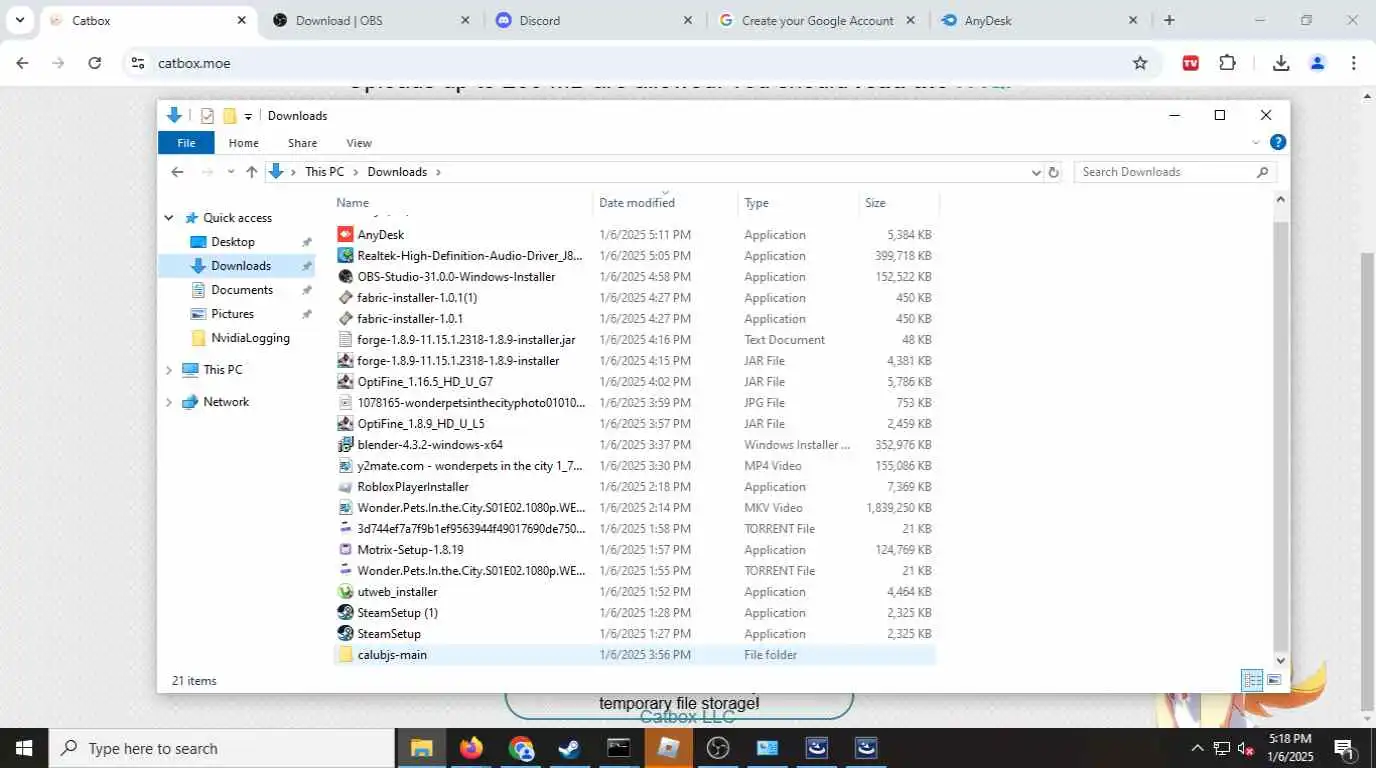Click the Explorer help question mark icon
Image resolution: width=1376 pixels, height=768 pixels.
coord(1277,143)
